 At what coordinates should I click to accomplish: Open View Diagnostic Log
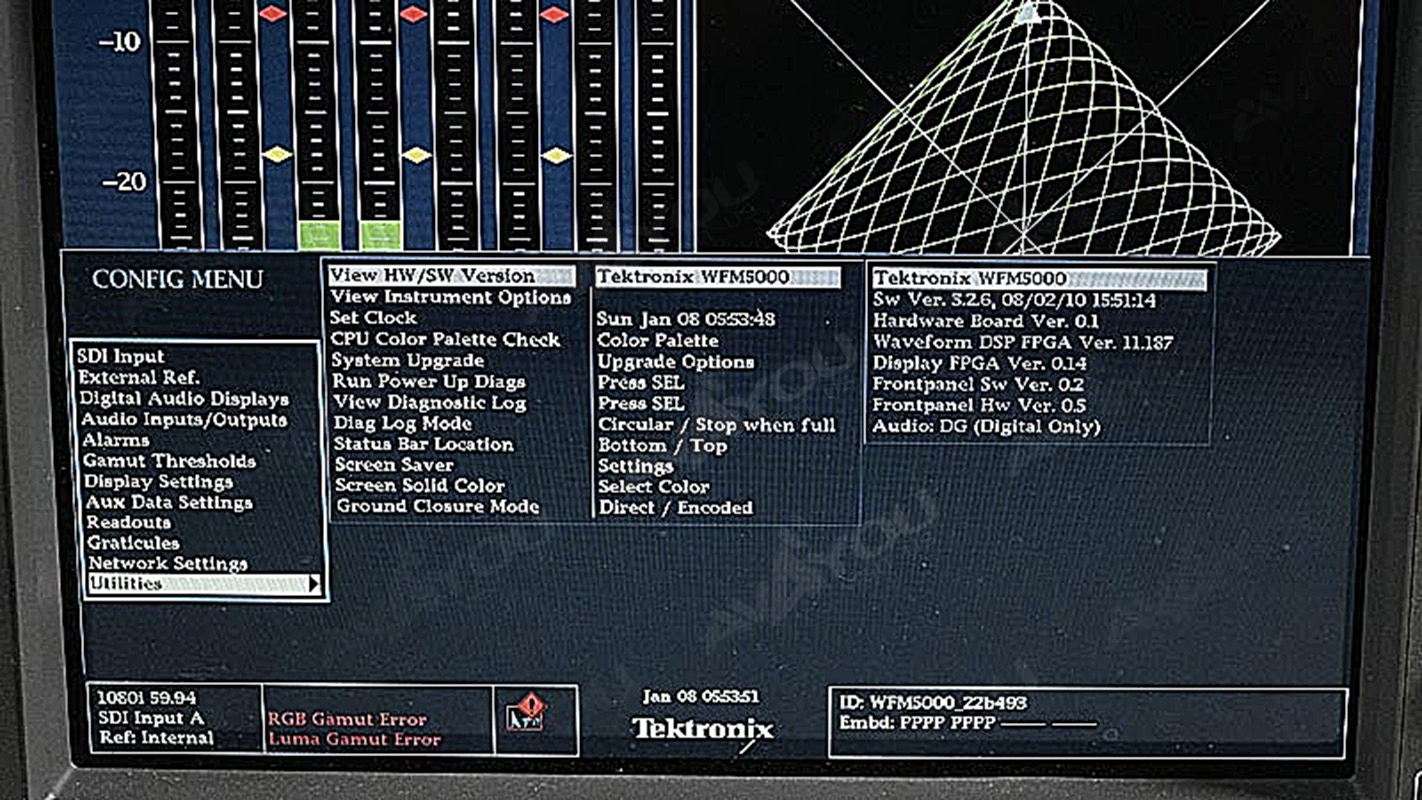[x=430, y=403]
